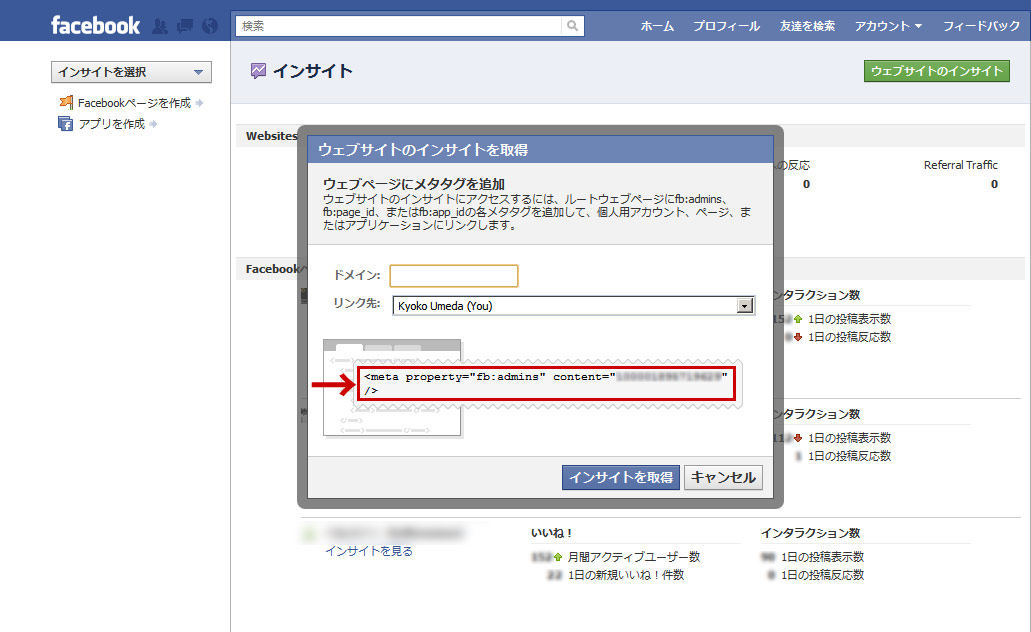Select 友達を検索 in the top navigation
The height and width of the screenshot is (632, 1031).
pyautogui.click(x=807, y=26)
